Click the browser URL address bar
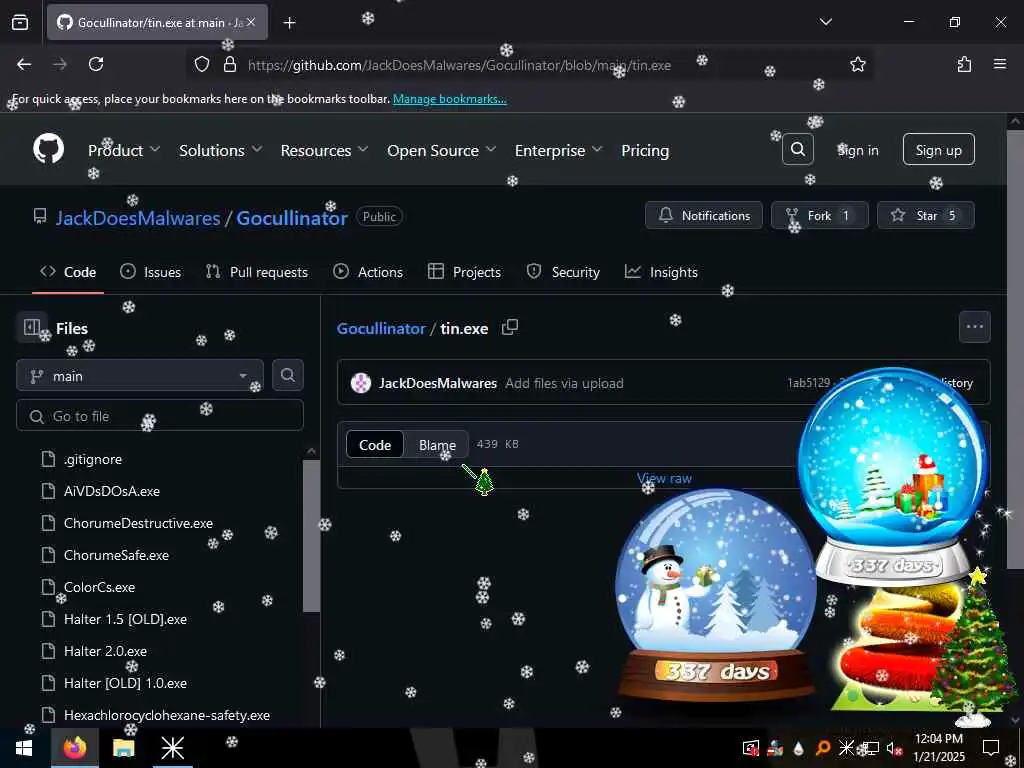 (x=529, y=65)
